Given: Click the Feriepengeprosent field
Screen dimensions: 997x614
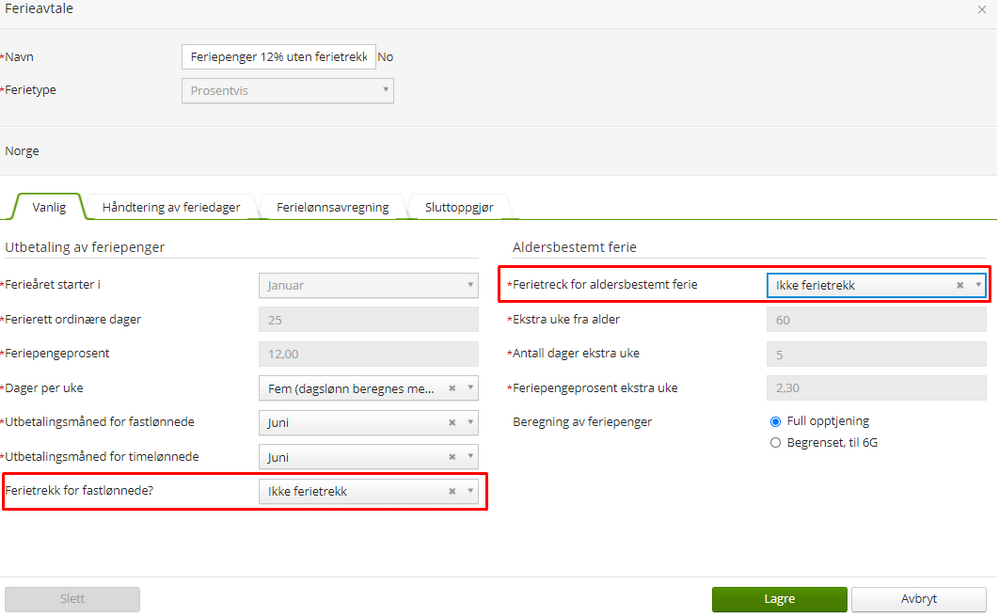Looking at the screenshot, I should click(x=368, y=354).
